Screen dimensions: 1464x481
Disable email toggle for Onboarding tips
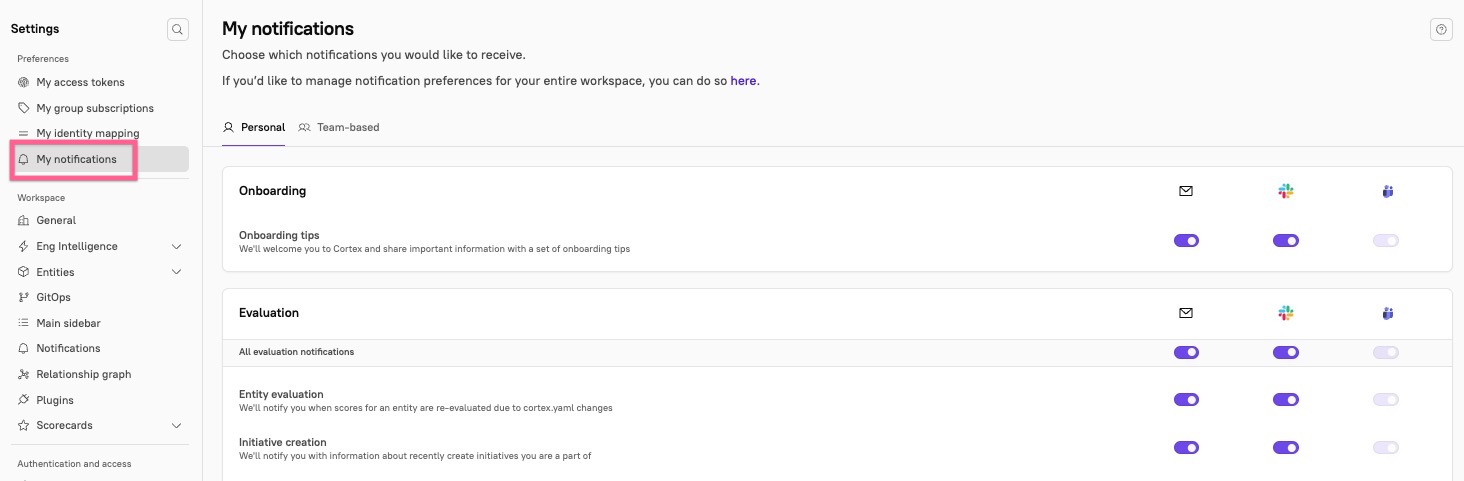[x=1186, y=241]
